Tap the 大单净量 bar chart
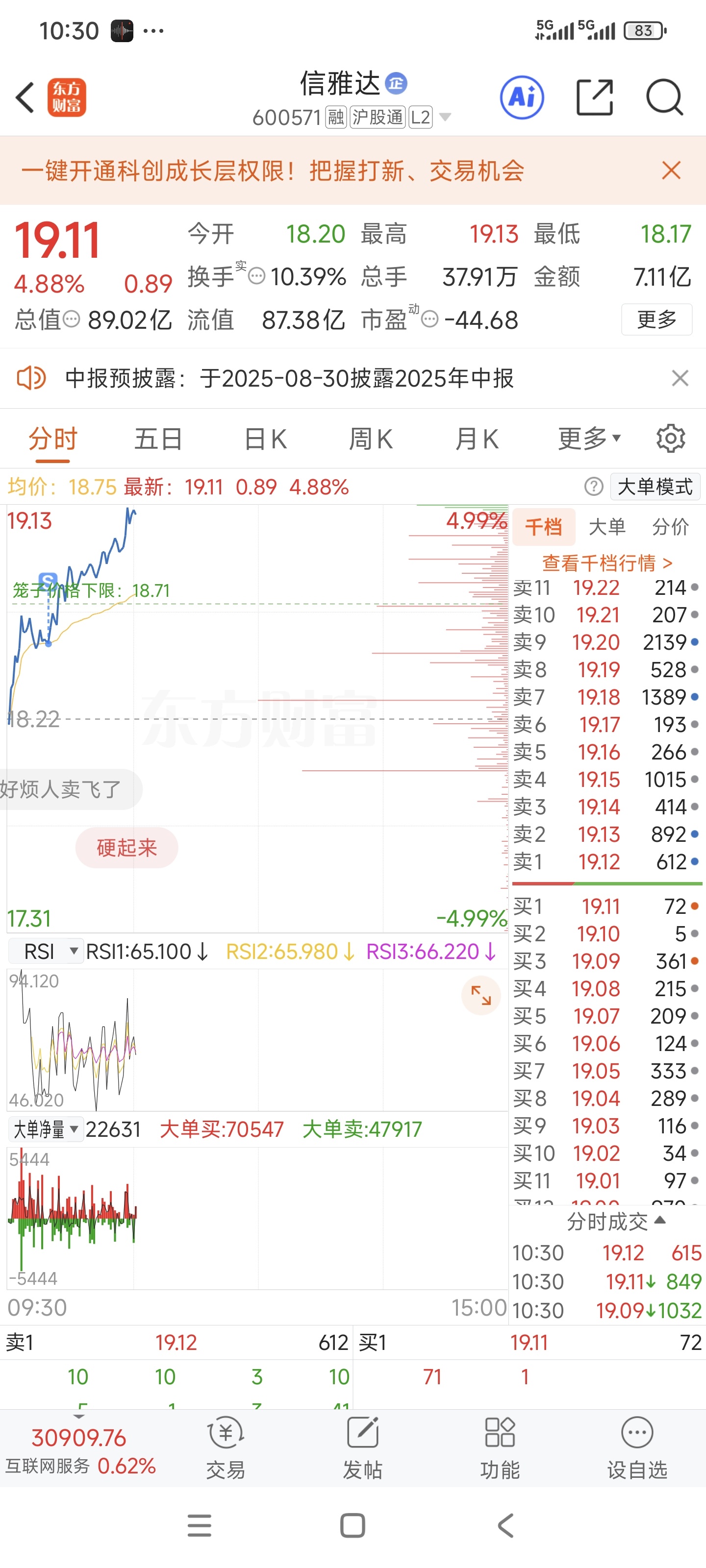 coord(258,1218)
